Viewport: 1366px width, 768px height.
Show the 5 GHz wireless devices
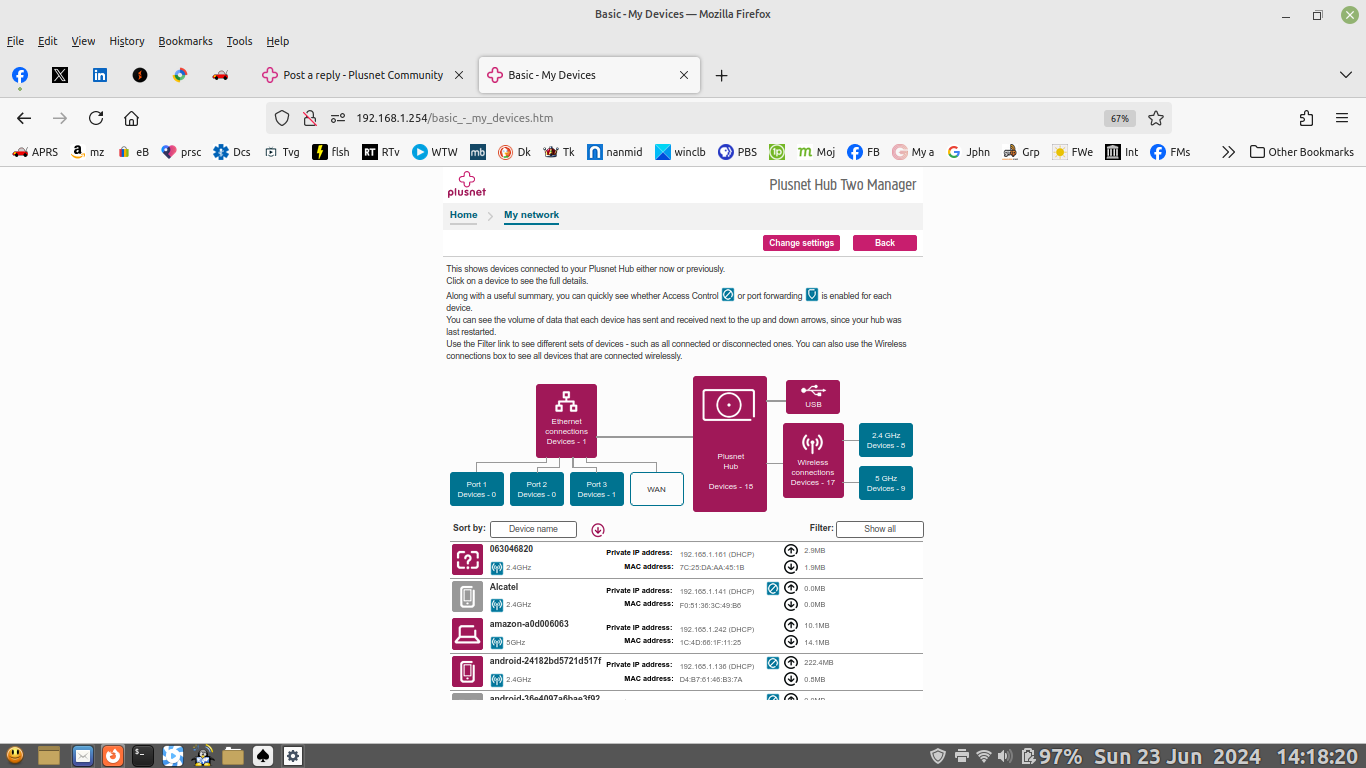pyautogui.click(x=885, y=483)
